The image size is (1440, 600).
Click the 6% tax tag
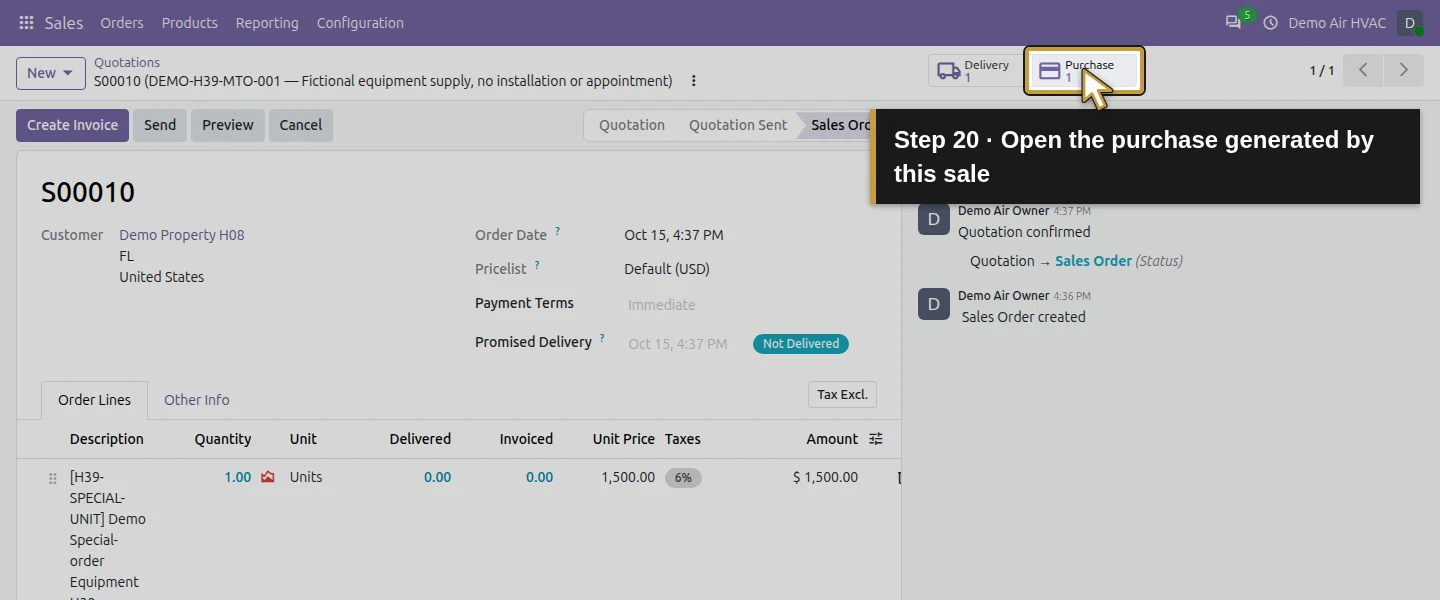tap(683, 478)
